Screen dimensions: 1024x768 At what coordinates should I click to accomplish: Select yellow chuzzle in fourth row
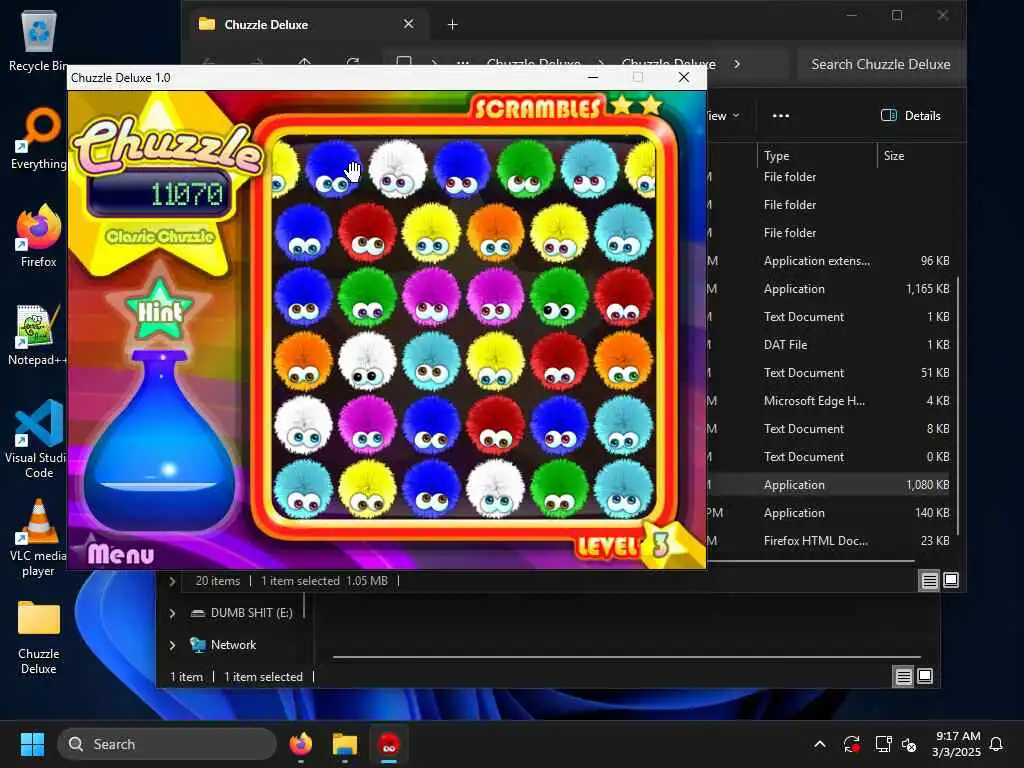click(496, 361)
